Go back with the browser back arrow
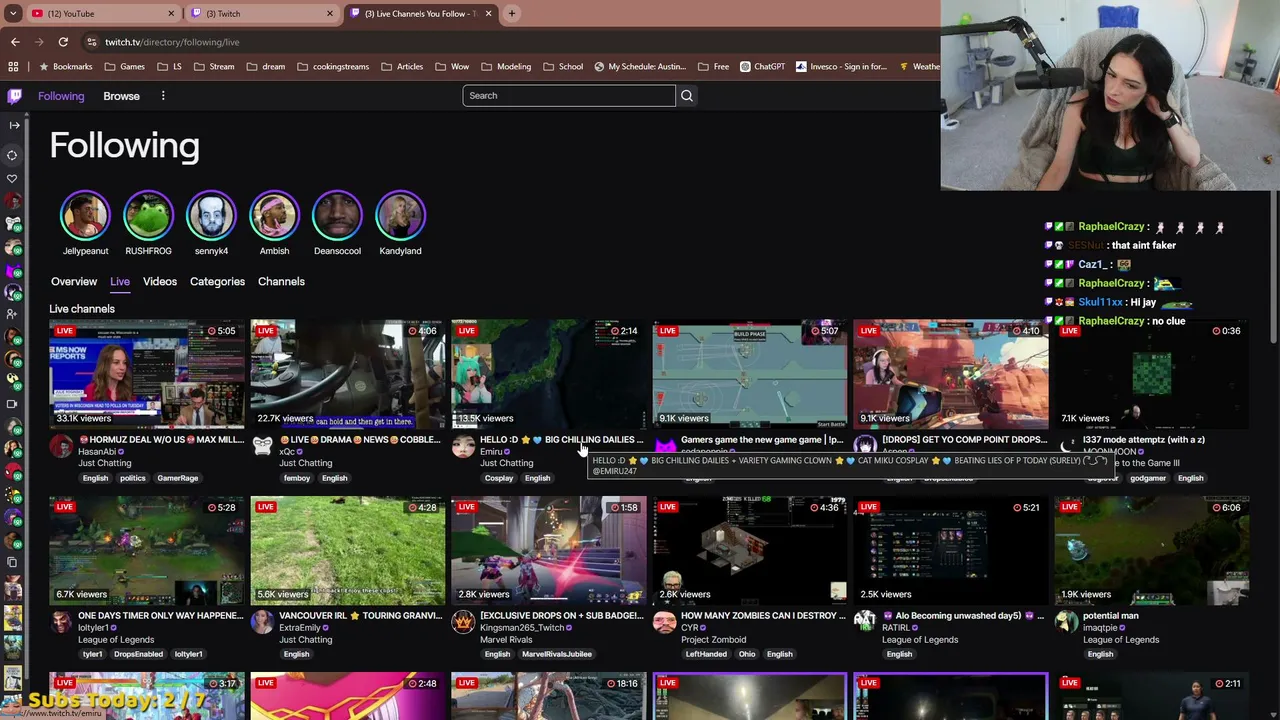This screenshot has height=720, width=1280. coord(15,42)
